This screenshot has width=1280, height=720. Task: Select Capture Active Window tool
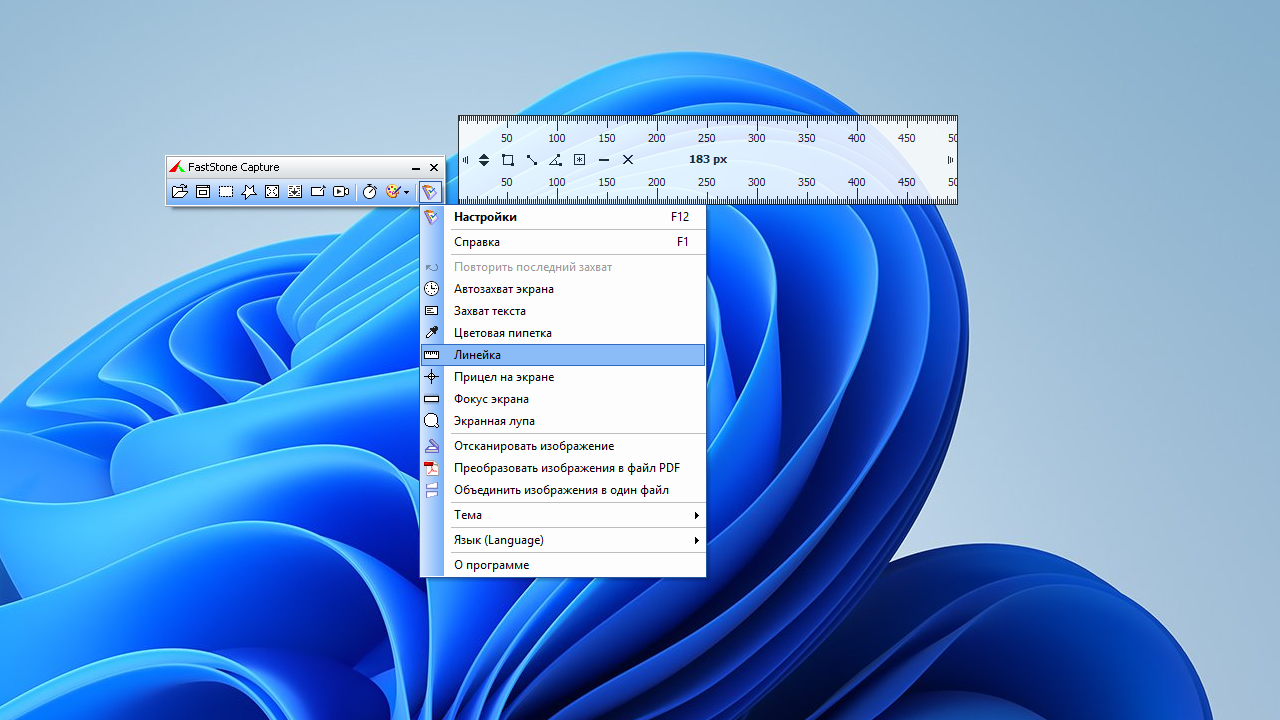pos(203,192)
